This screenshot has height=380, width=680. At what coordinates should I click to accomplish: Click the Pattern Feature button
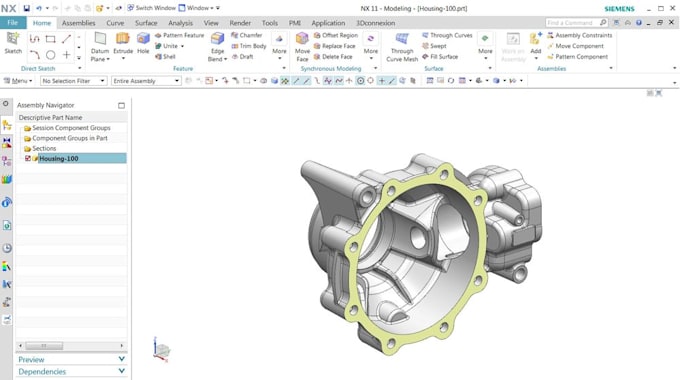(x=180, y=35)
